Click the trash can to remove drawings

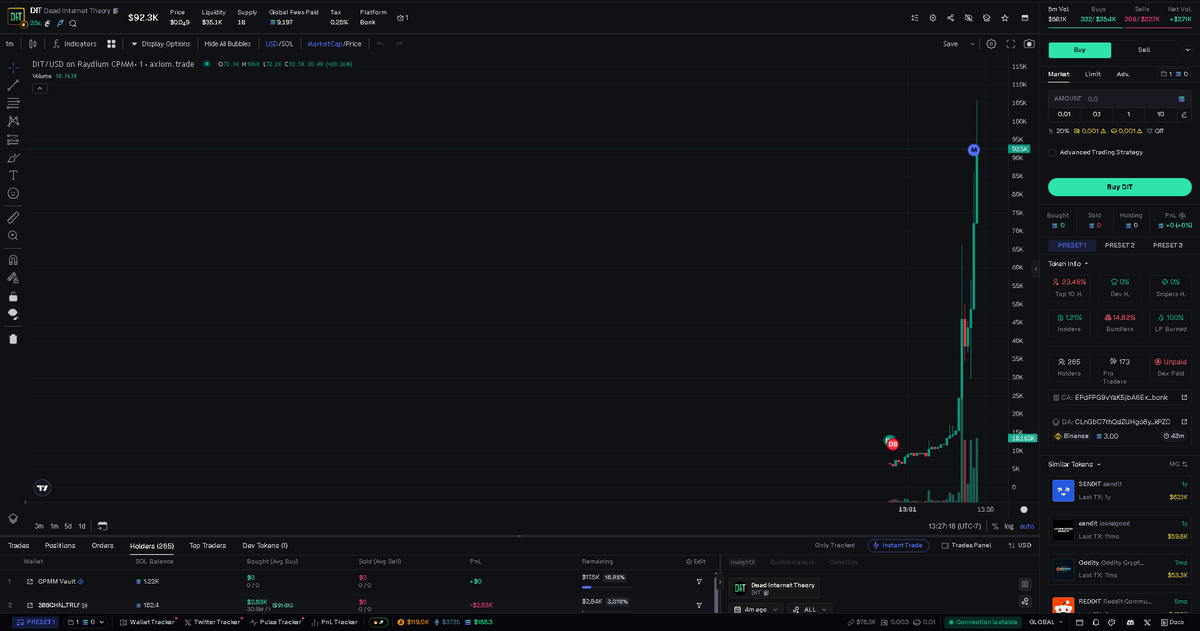[x=13, y=338]
